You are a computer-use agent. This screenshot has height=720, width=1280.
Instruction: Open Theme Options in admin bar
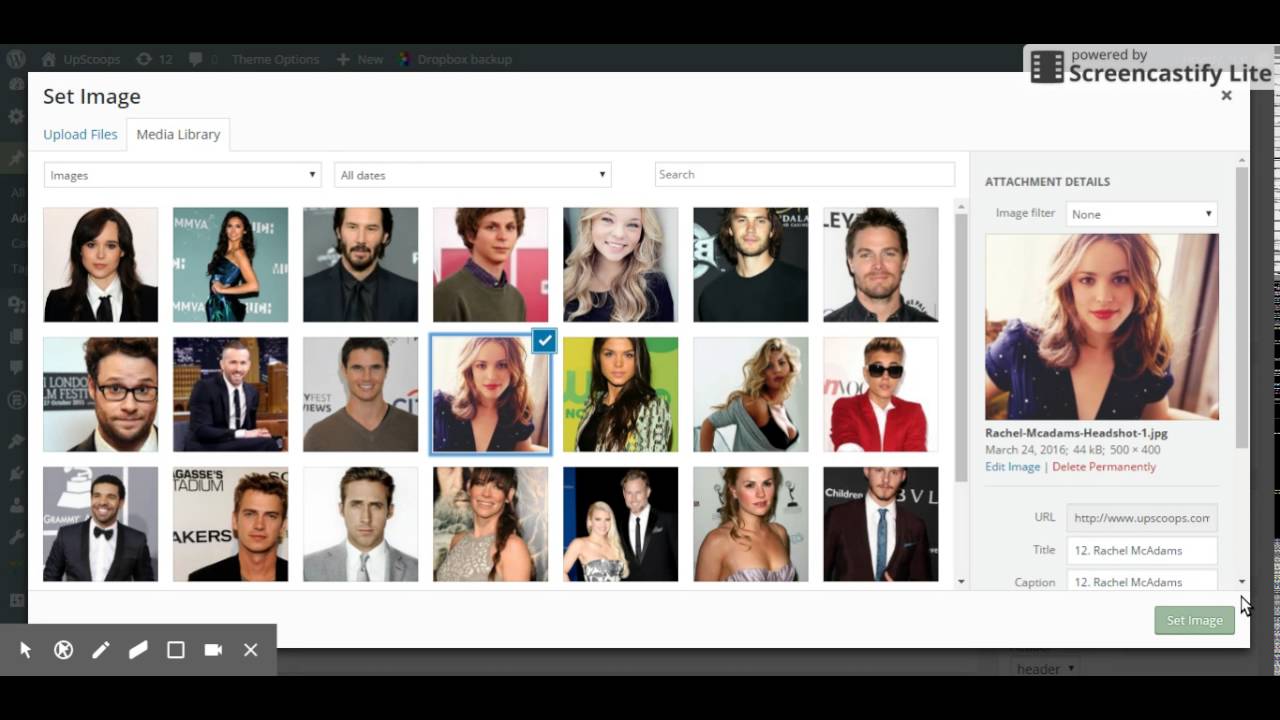(x=275, y=59)
